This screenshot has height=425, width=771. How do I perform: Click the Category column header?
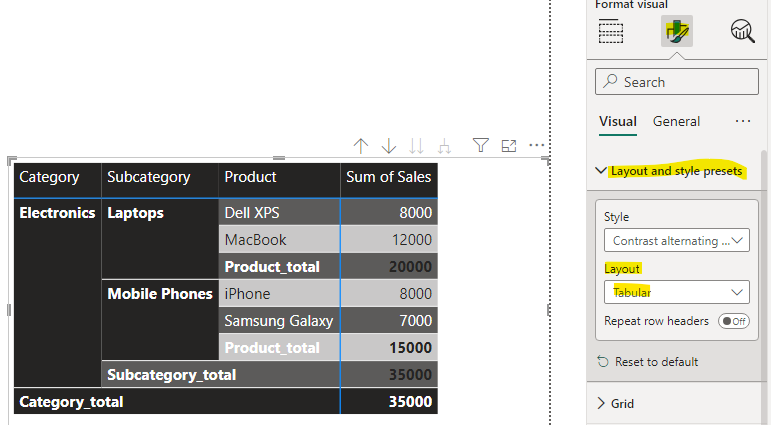(x=58, y=181)
